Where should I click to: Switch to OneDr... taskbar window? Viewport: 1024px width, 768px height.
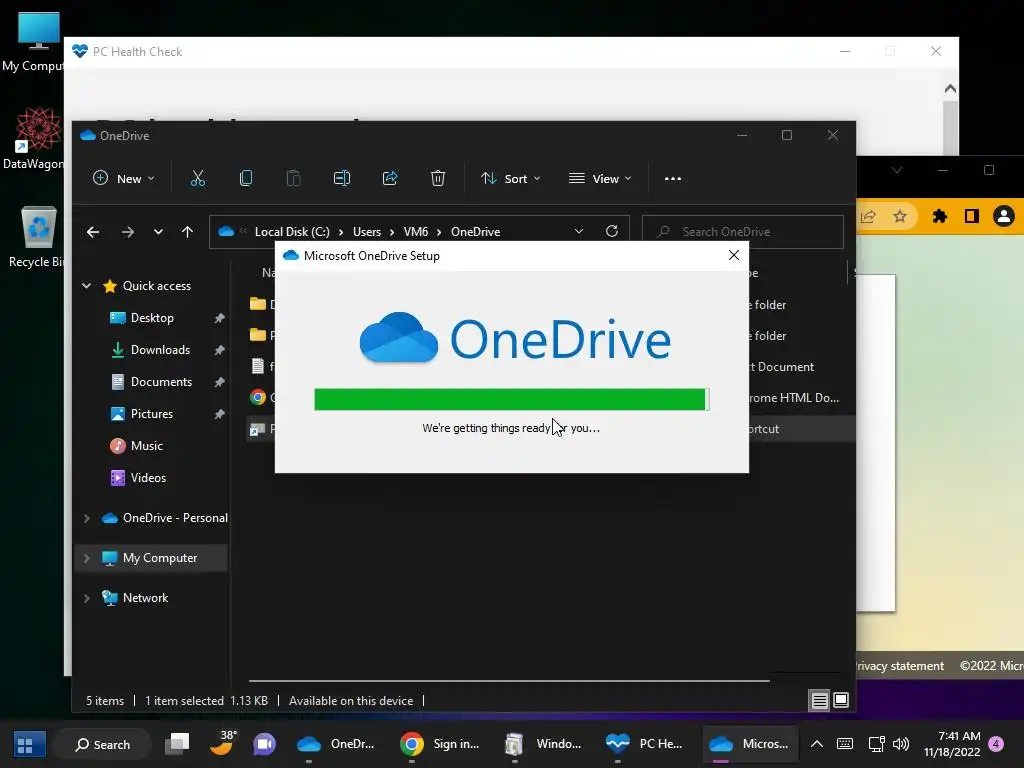[x=336, y=744]
